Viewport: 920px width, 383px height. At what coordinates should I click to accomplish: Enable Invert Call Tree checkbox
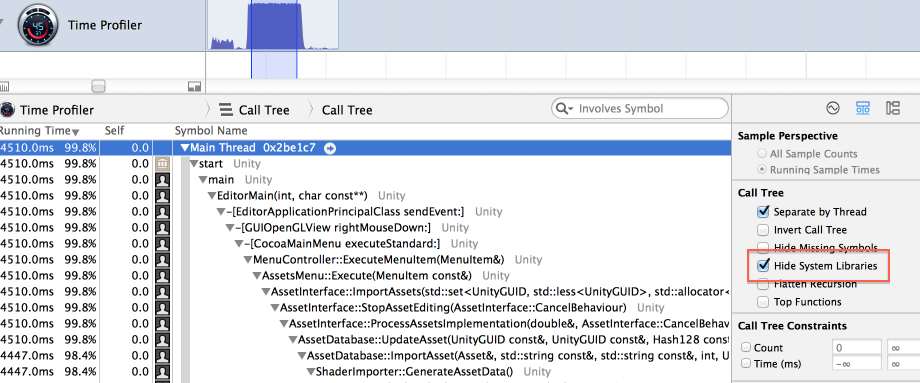tap(763, 230)
